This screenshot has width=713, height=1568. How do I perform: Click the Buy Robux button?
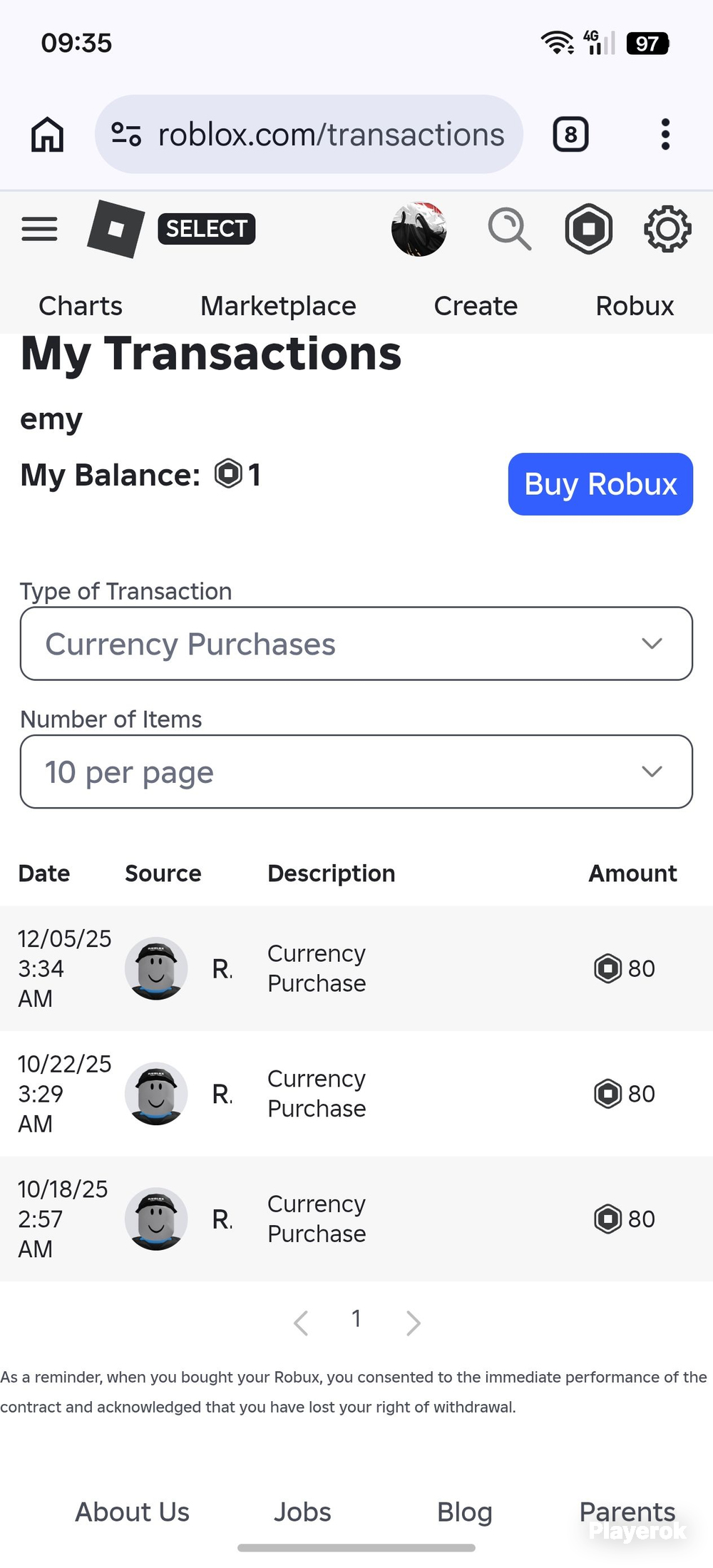(x=600, y=484)
